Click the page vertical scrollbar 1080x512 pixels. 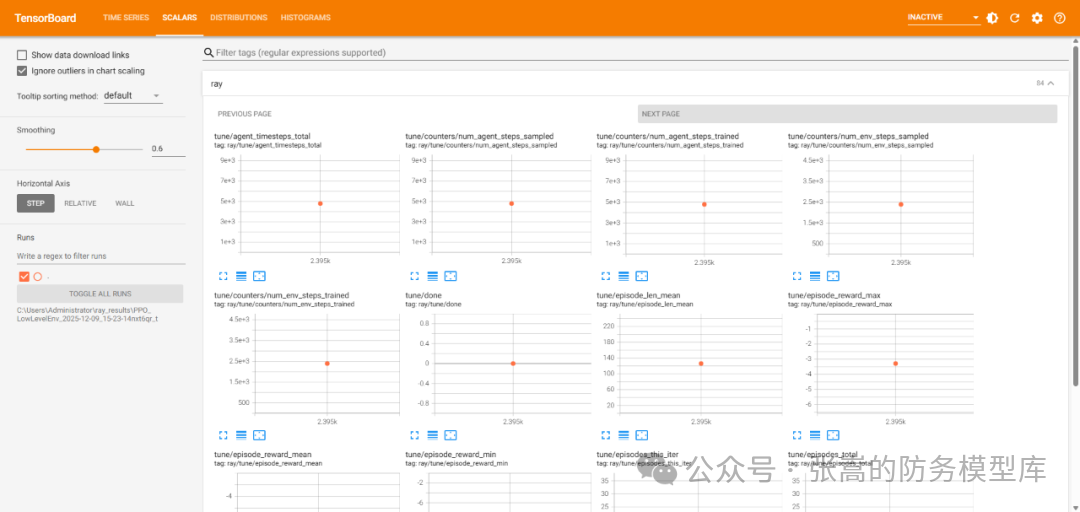(1076, 214)
